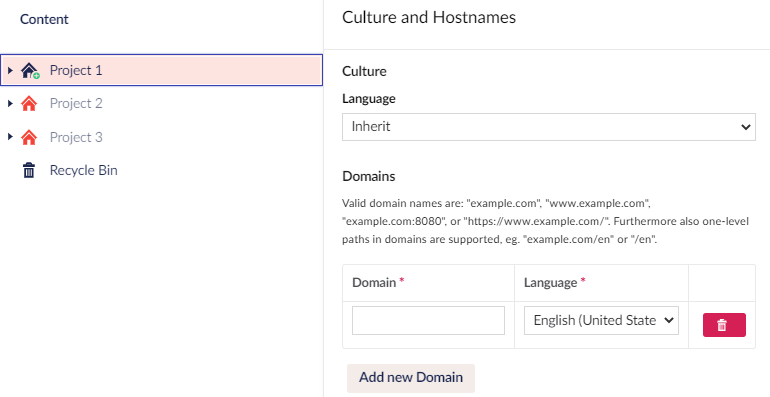
Task: Focus the Domain text input field
Action: pyautogui.click(x=428, y=320)
